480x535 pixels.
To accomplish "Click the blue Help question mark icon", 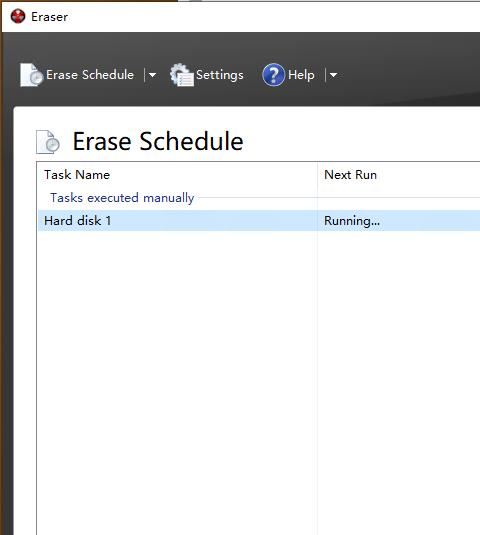I will coord(273,75).
